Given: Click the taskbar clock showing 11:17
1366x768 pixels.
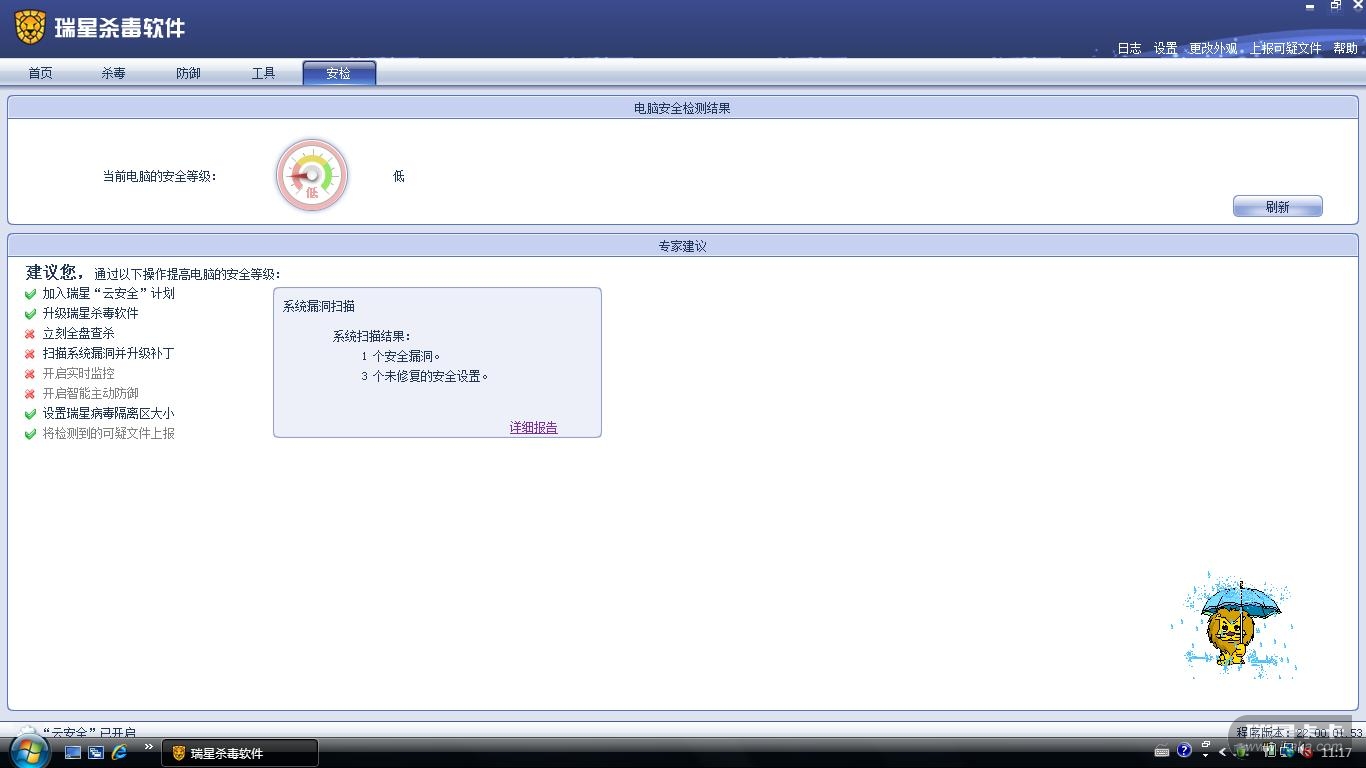Looking at the screenshot, I should click(x=1336, y=753).
